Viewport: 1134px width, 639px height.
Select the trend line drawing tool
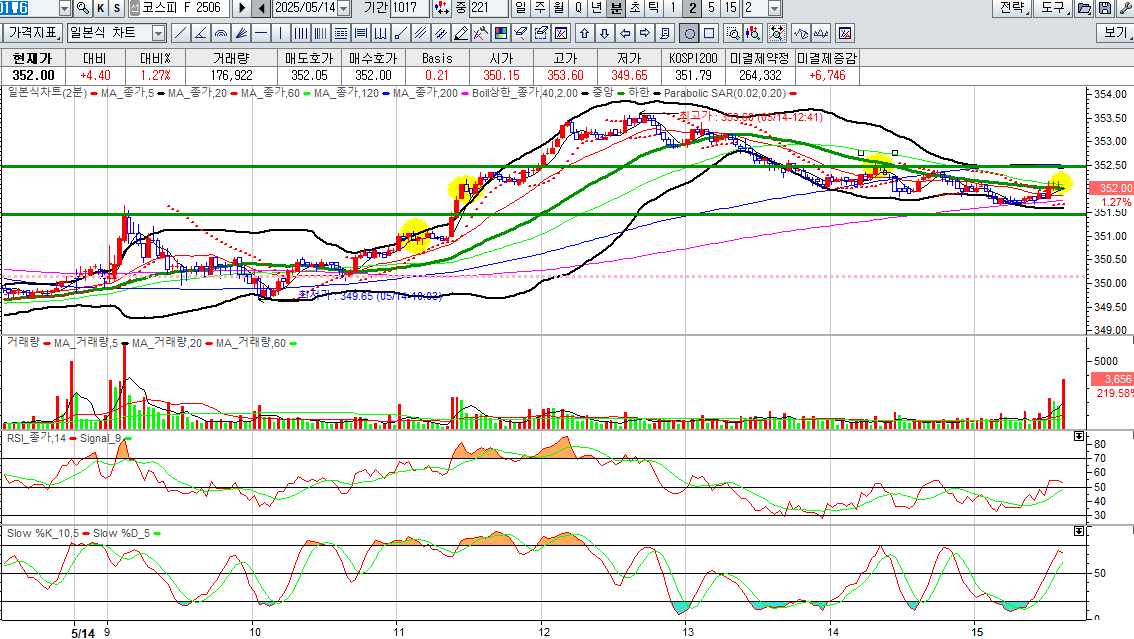coord(181,33)
